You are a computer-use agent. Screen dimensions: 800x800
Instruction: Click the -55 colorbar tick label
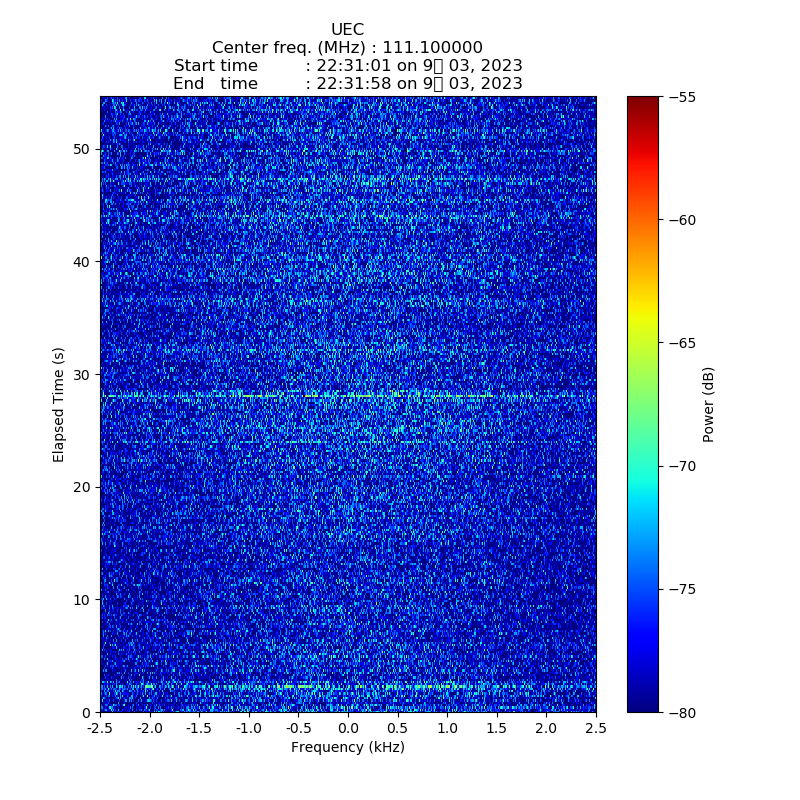pos(685,97)
